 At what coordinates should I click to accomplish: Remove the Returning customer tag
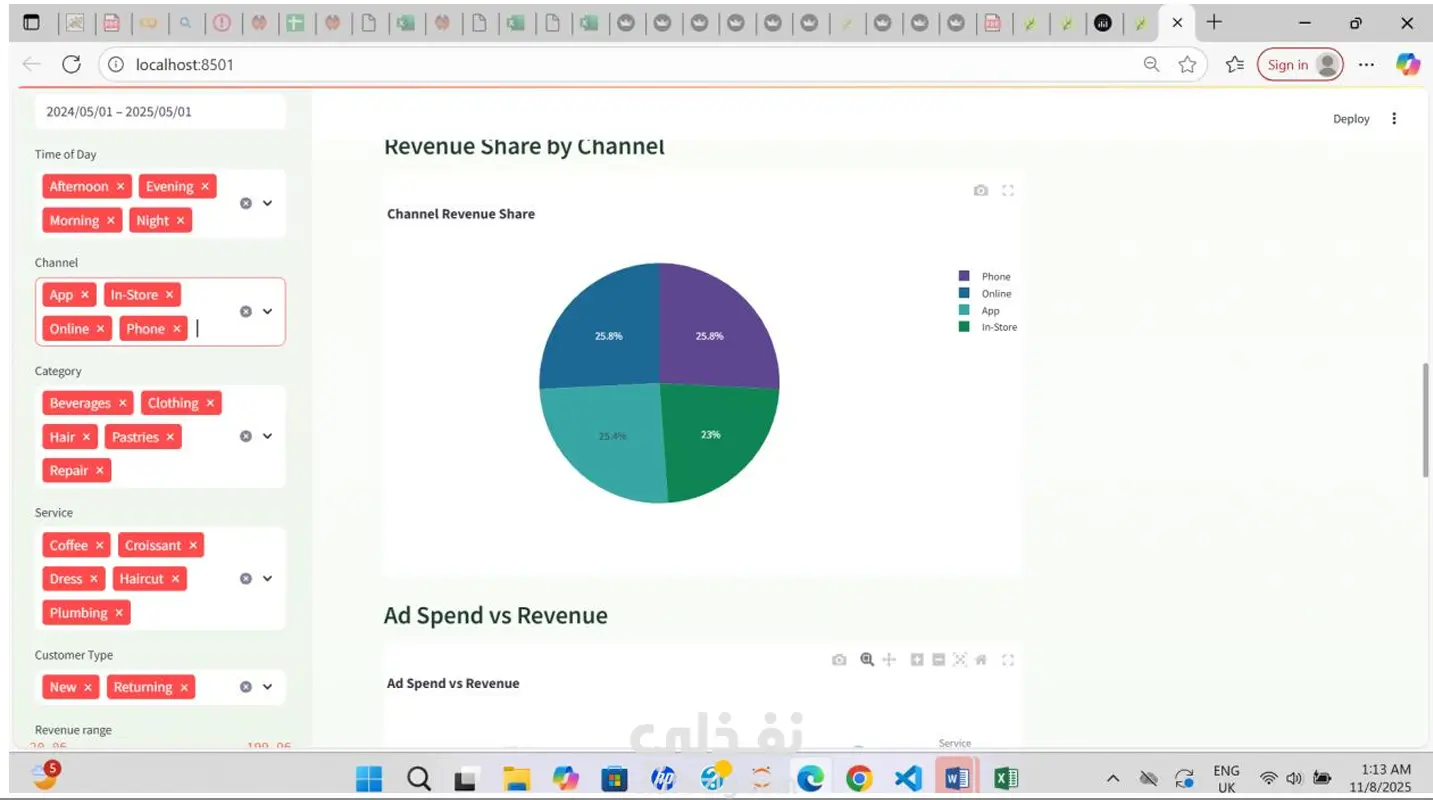[184, 688]
